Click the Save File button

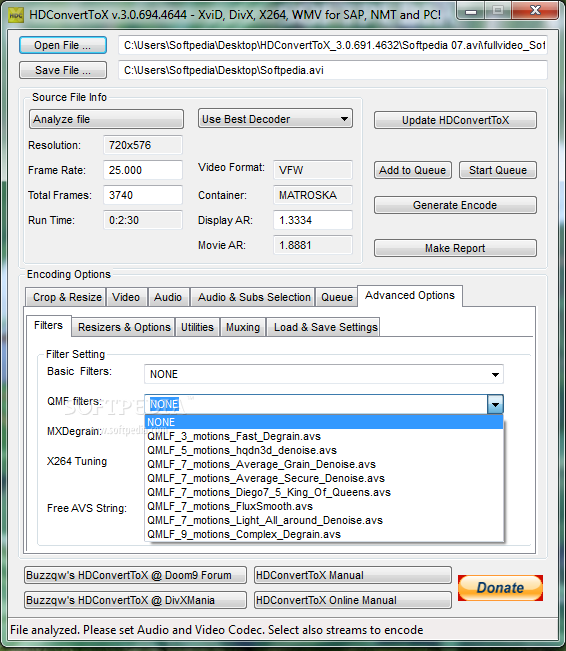[x=63, y=70]
